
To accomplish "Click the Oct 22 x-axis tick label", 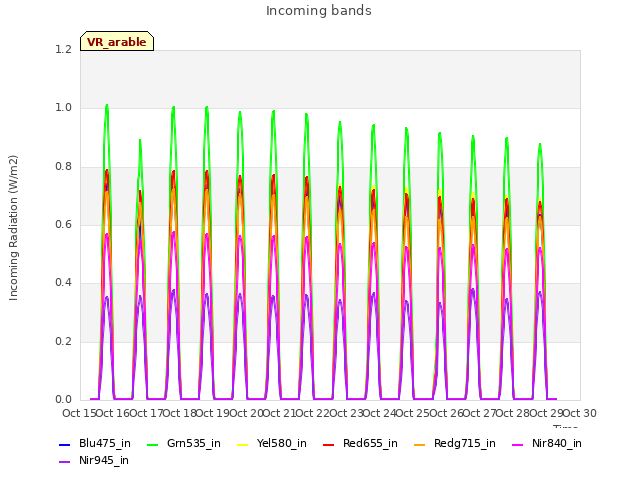I will pyautogui.click(x=313, y=413).
